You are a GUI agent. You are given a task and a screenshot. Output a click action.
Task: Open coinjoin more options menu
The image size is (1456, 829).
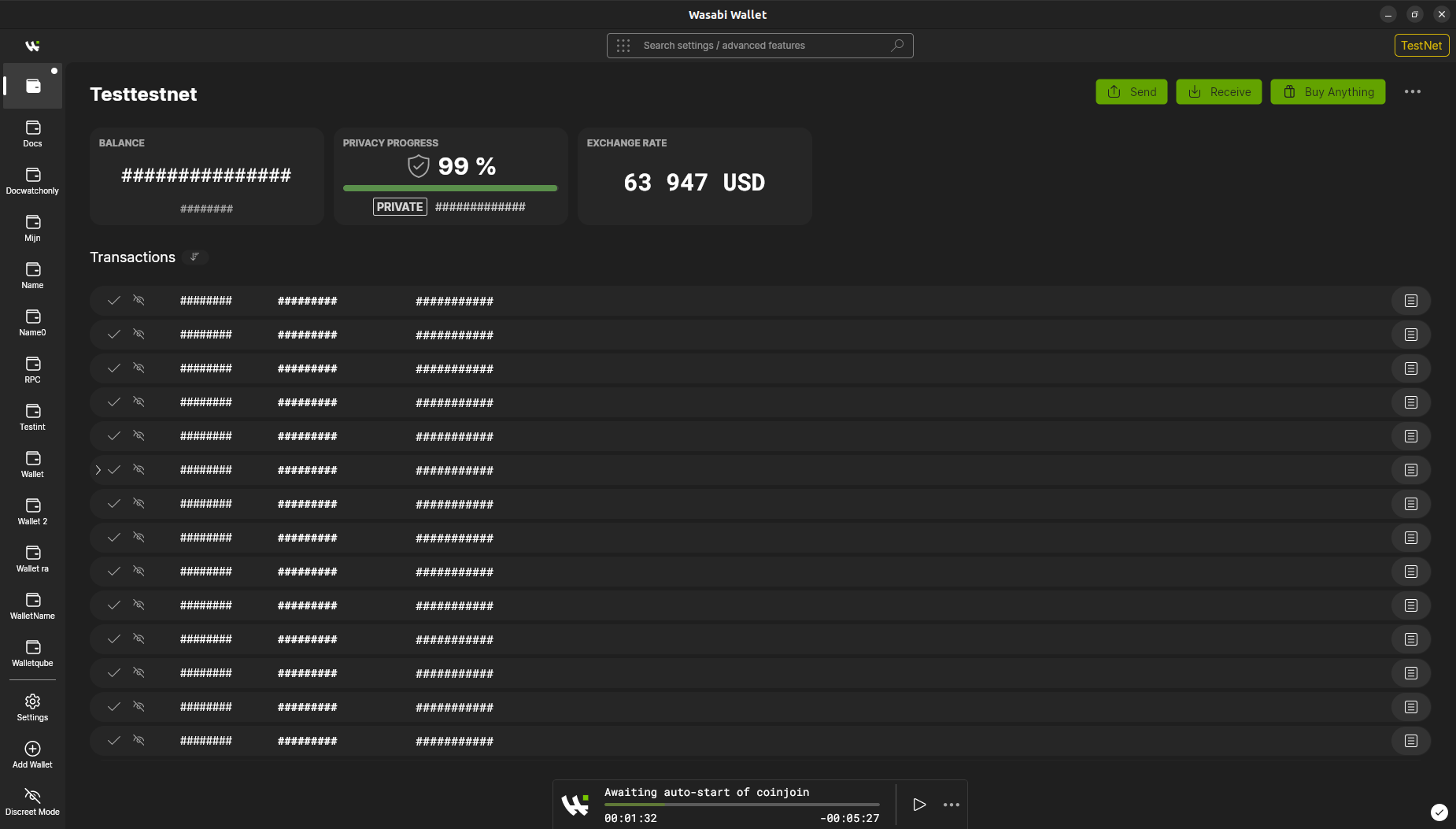click(952, 805)
